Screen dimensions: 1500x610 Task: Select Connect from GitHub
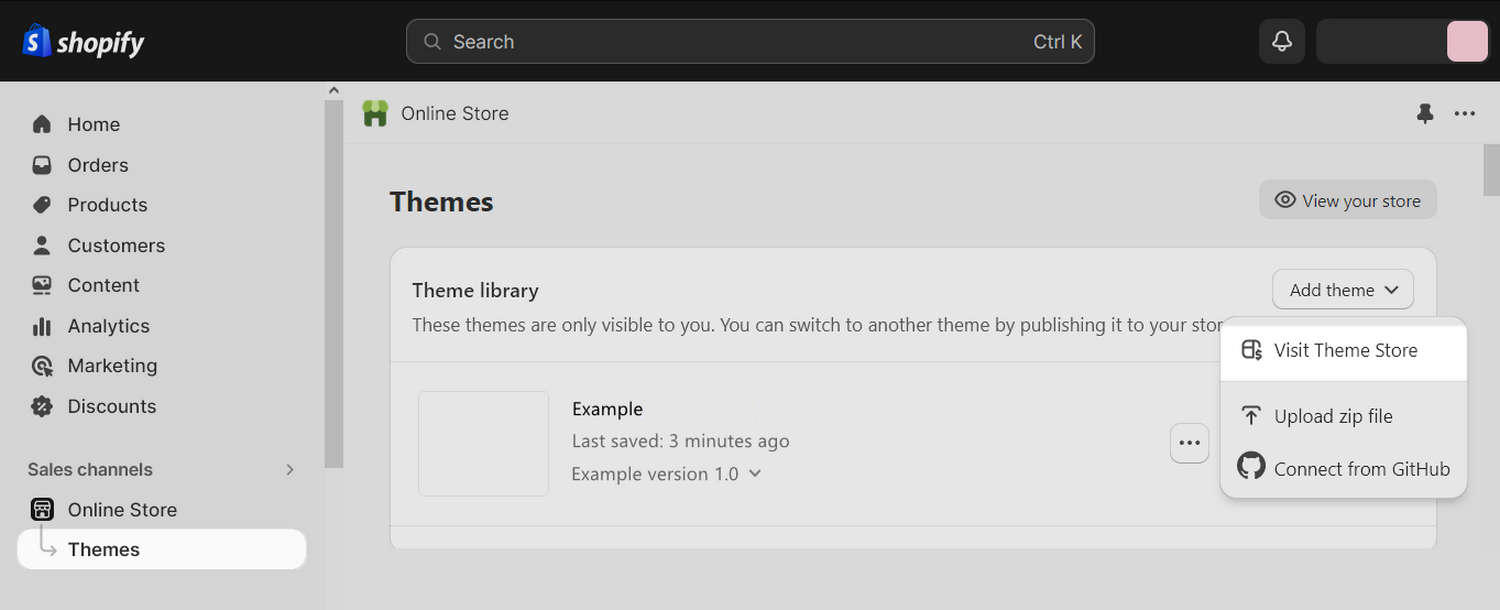click(1344, 468)
